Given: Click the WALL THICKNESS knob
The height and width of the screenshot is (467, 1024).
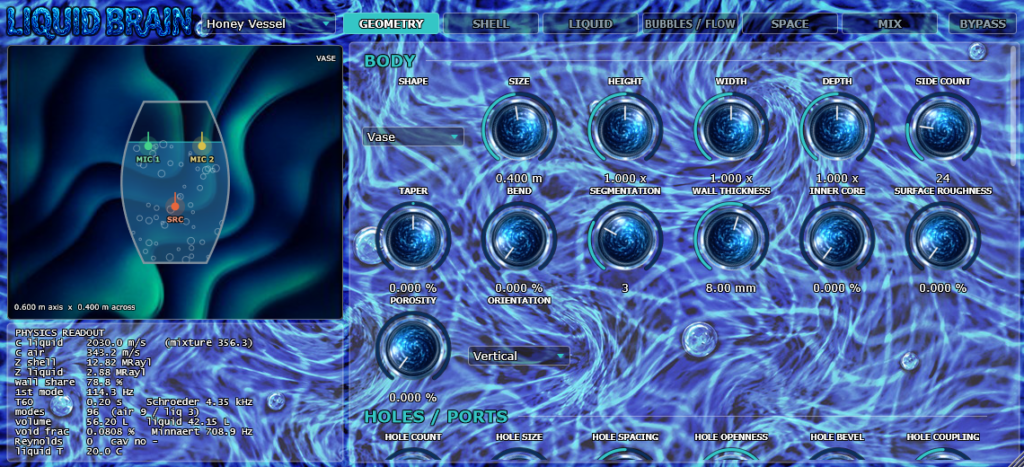Looking at the screenshot, I should tap(731, 238).
